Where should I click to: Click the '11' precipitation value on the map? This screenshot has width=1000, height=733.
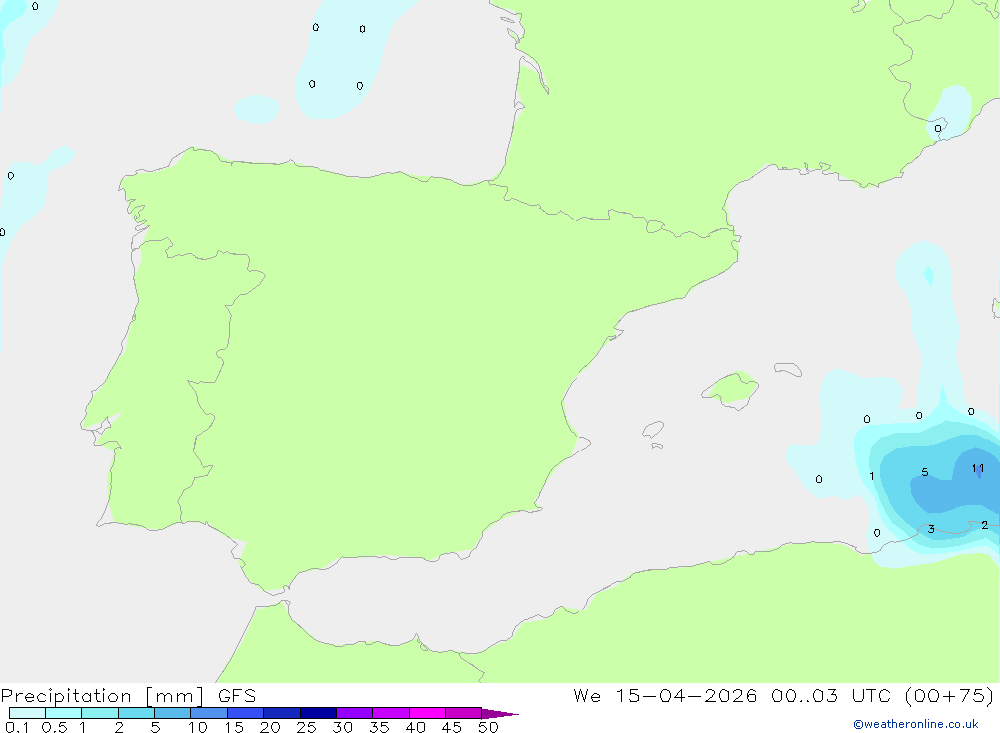click(978, 468)
